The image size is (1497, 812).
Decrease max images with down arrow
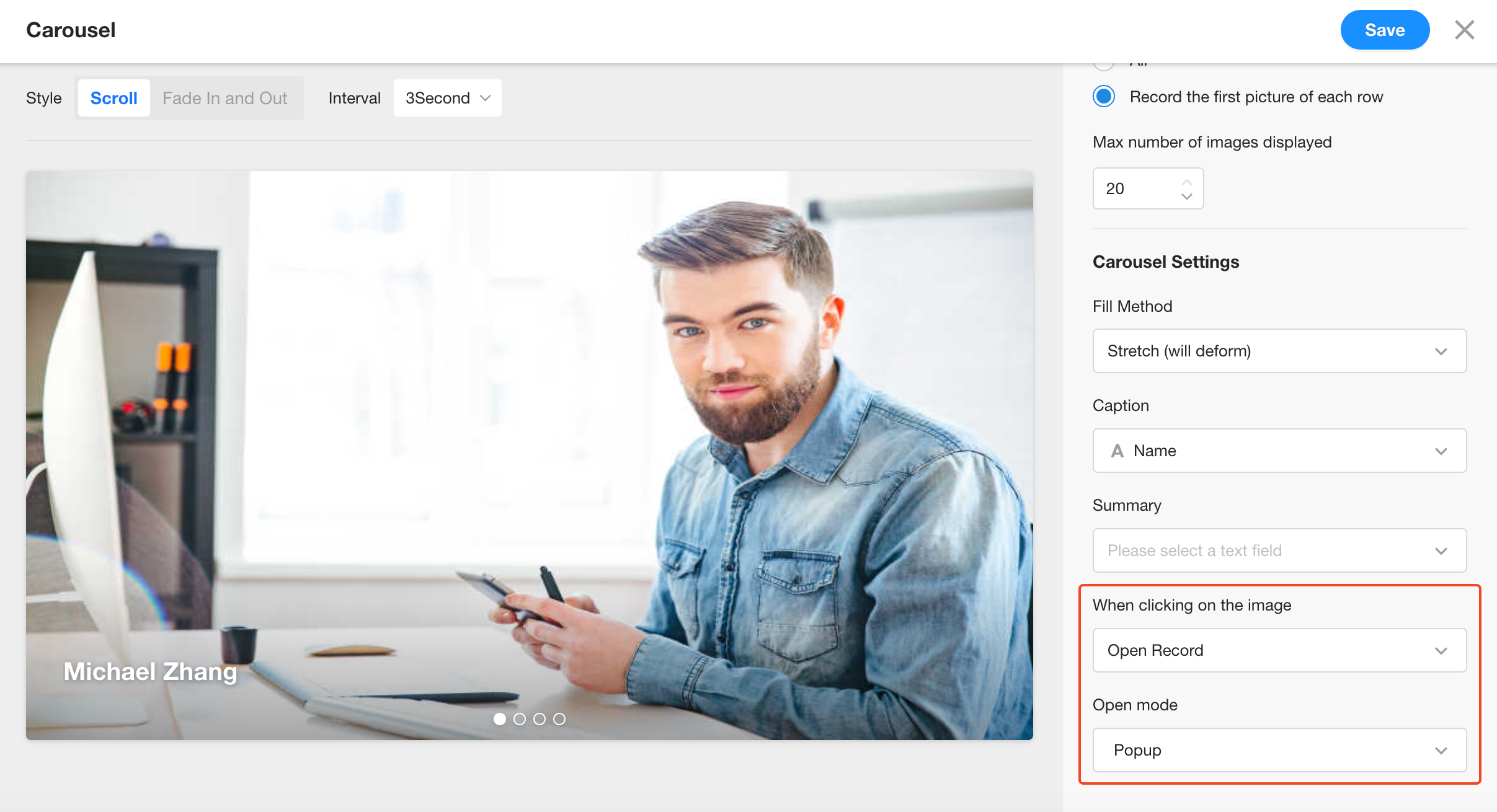[1186, 196]
